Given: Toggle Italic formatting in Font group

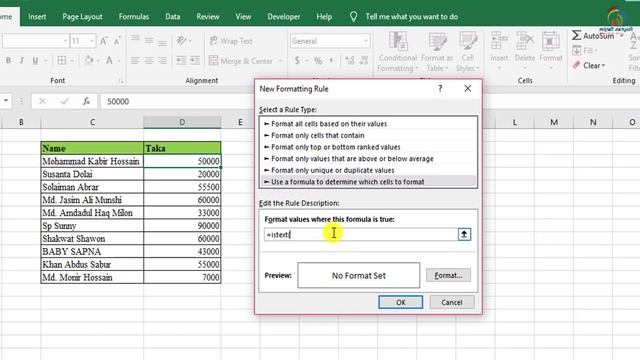Looking at the screenshot, I should tap(22, 60).
